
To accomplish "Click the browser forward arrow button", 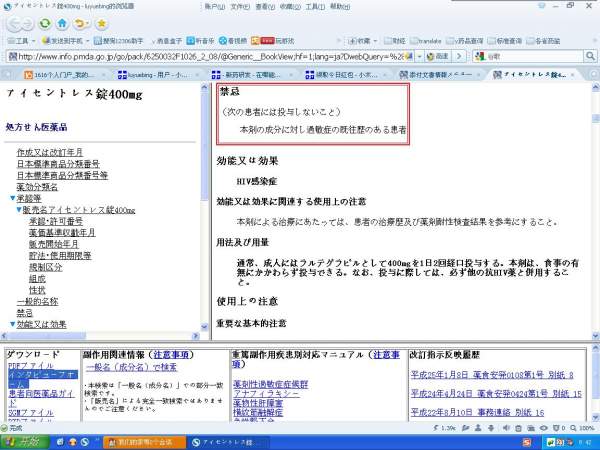I will click(28, 24).
